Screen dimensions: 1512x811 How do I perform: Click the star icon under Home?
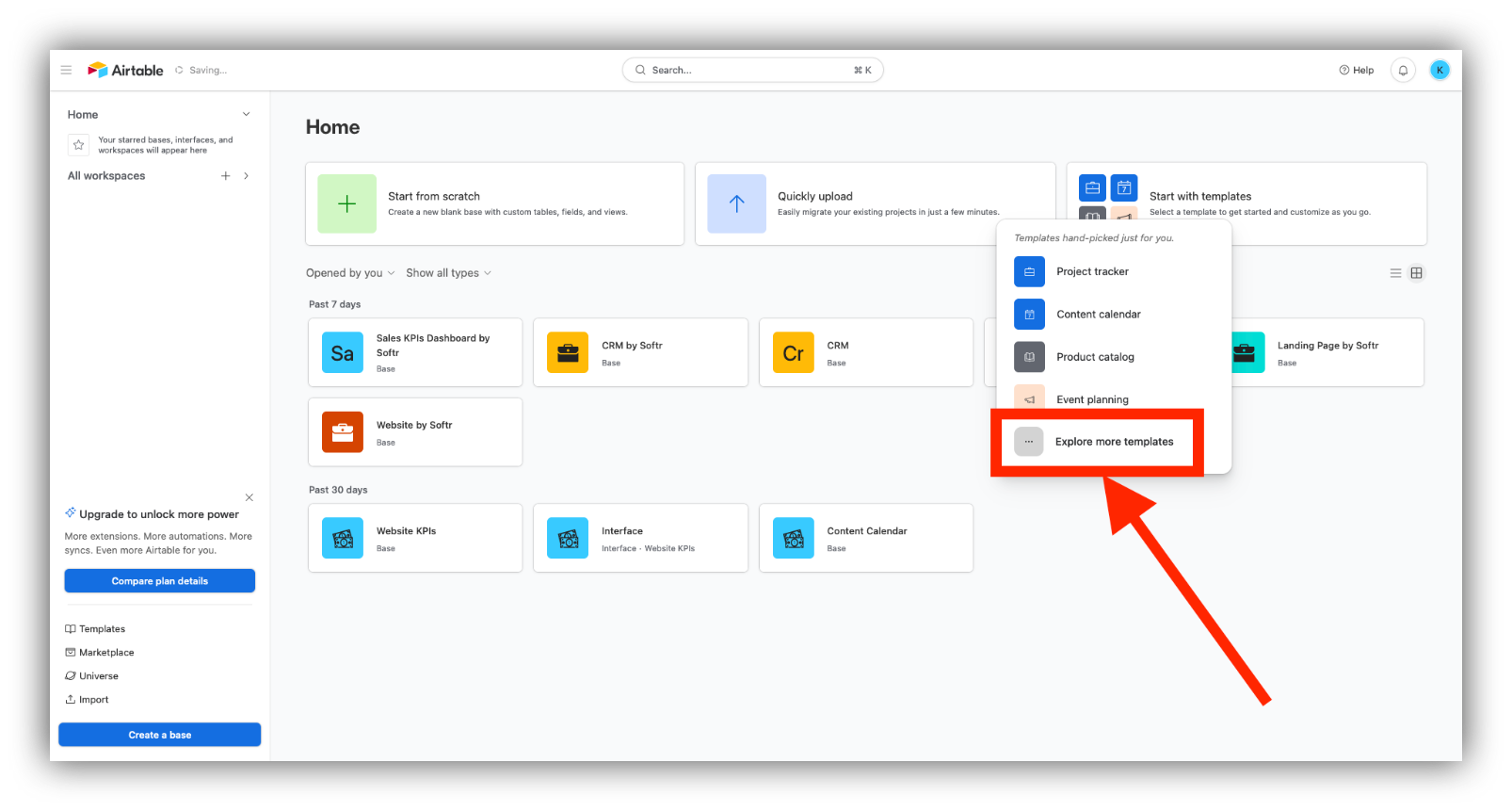tap(79, 144)
